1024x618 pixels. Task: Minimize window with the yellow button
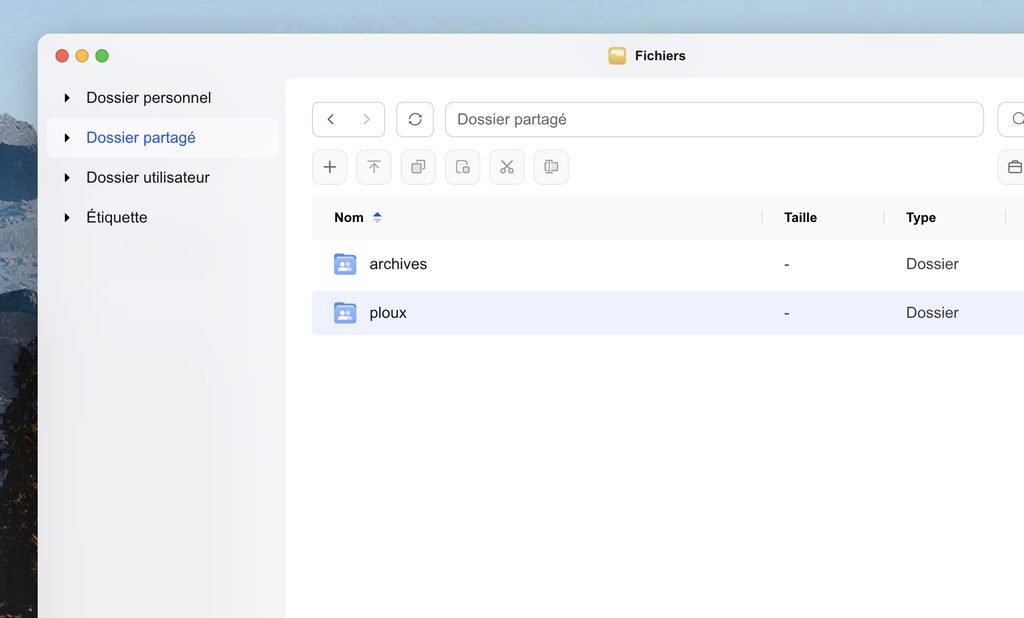point(82,56)
